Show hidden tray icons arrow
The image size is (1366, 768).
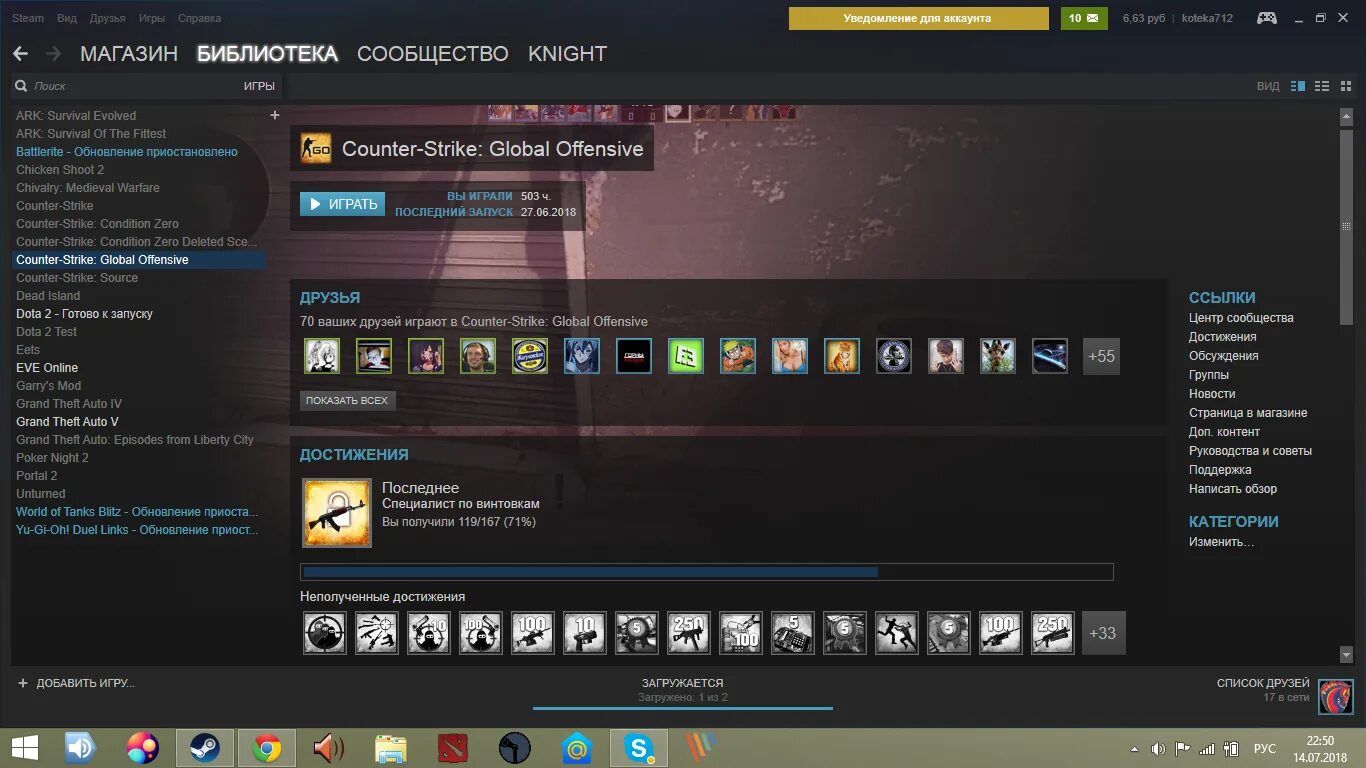pos(1134,748)
